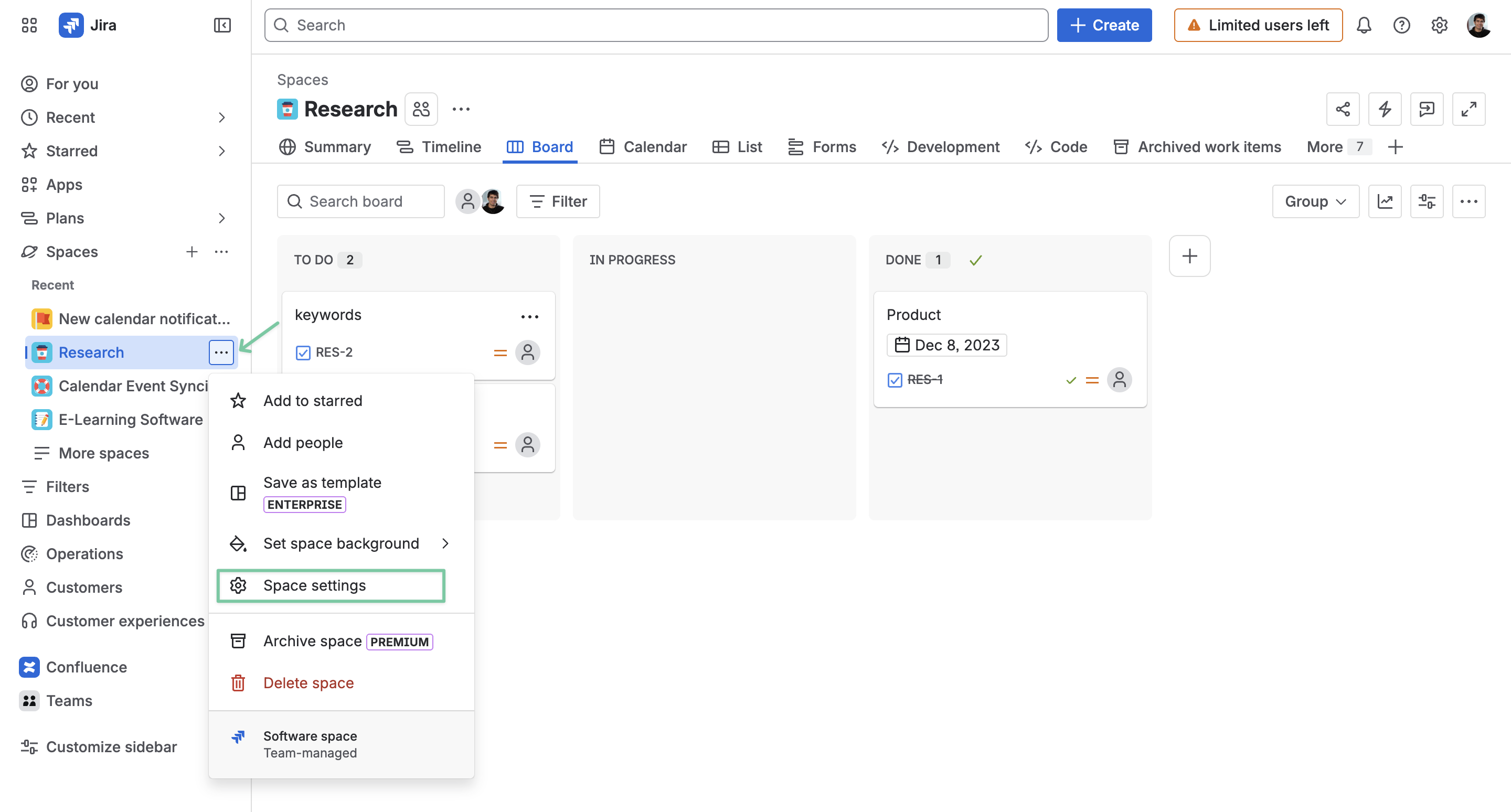Screen dimensions: 1511x812
Task: Expand the Starred sidebar section
Action: pyautogui.click(x=222, y=151)
